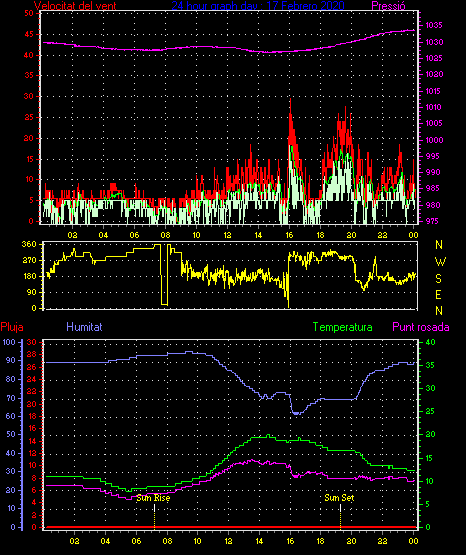This screenshot has width=466, height=555.
Task: Click wind direction axis value 90
Action: (31, 292)
